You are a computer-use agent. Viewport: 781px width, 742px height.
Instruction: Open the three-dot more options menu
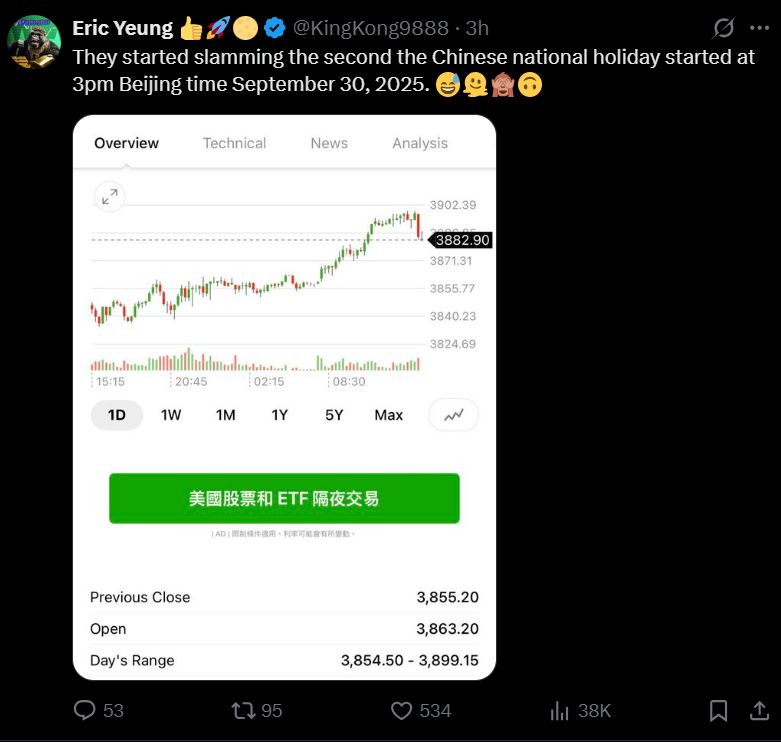pyautogui.click(x=760, y=28)
